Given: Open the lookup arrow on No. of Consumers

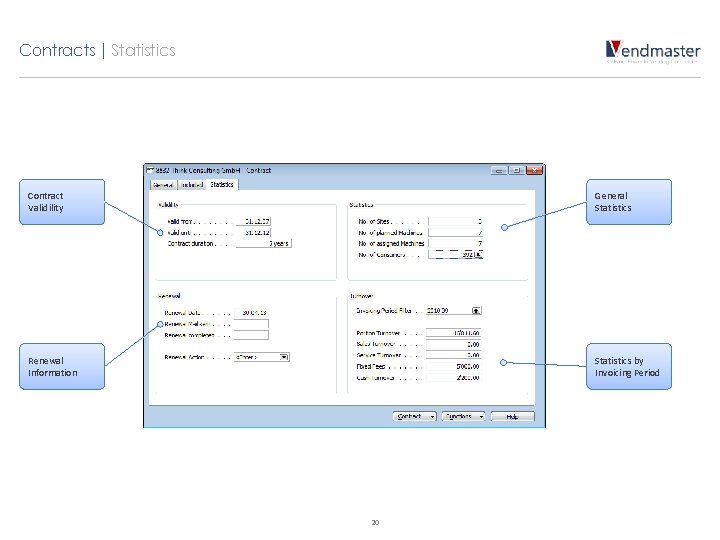Looking at the screenshot, I should (x=478, y=254).
